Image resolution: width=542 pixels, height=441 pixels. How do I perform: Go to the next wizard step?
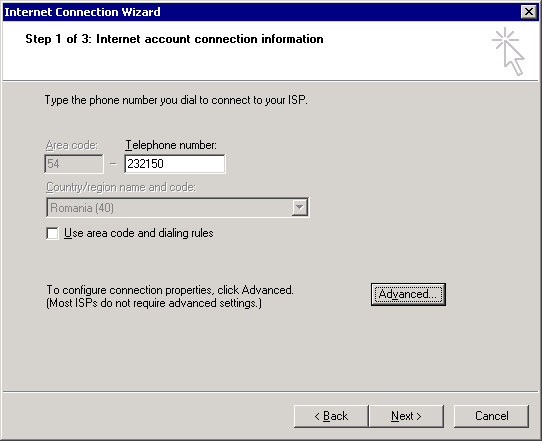406,416
